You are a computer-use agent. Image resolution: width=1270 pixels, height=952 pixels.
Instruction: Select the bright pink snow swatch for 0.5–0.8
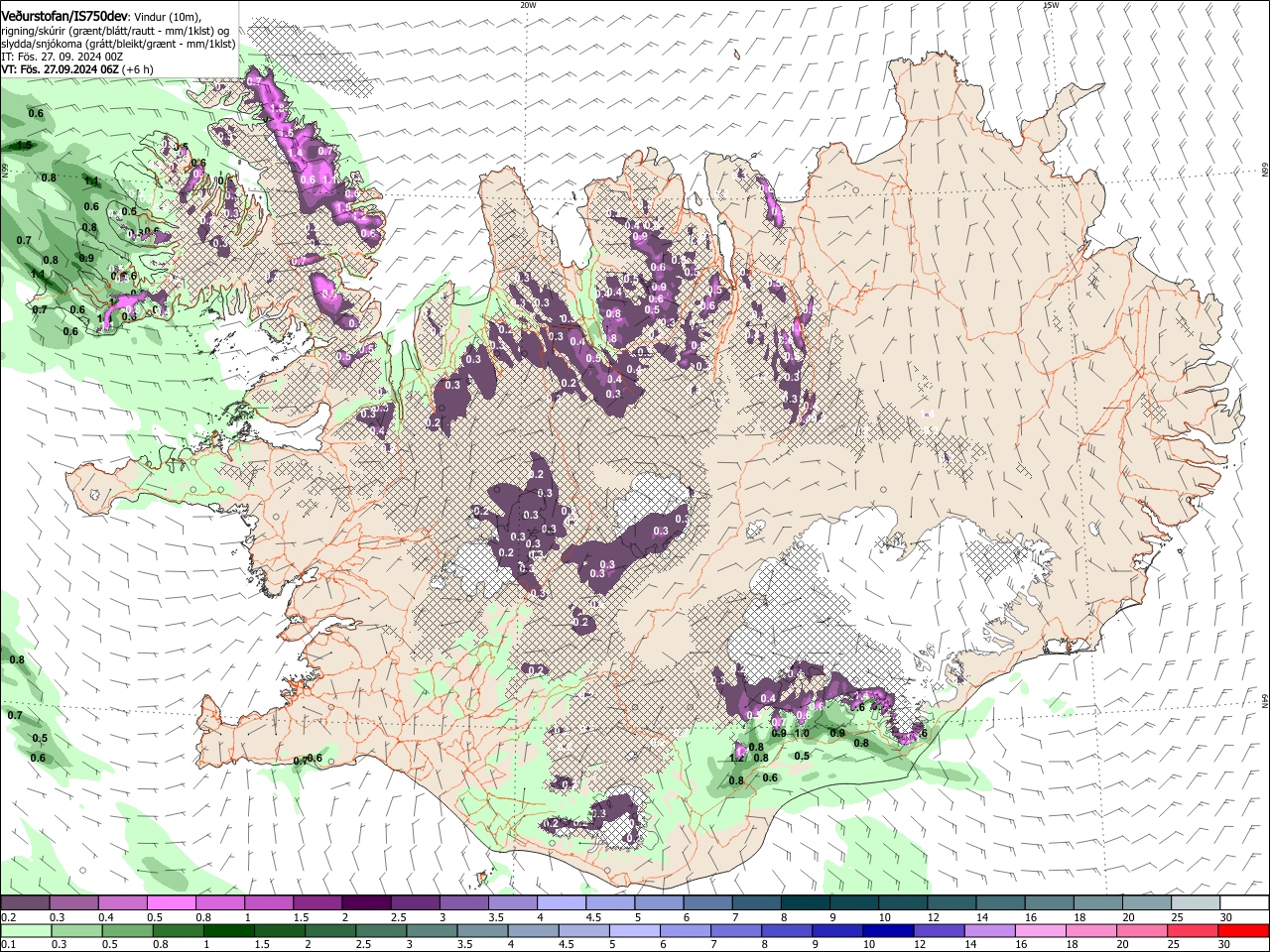tap(171, 903)
